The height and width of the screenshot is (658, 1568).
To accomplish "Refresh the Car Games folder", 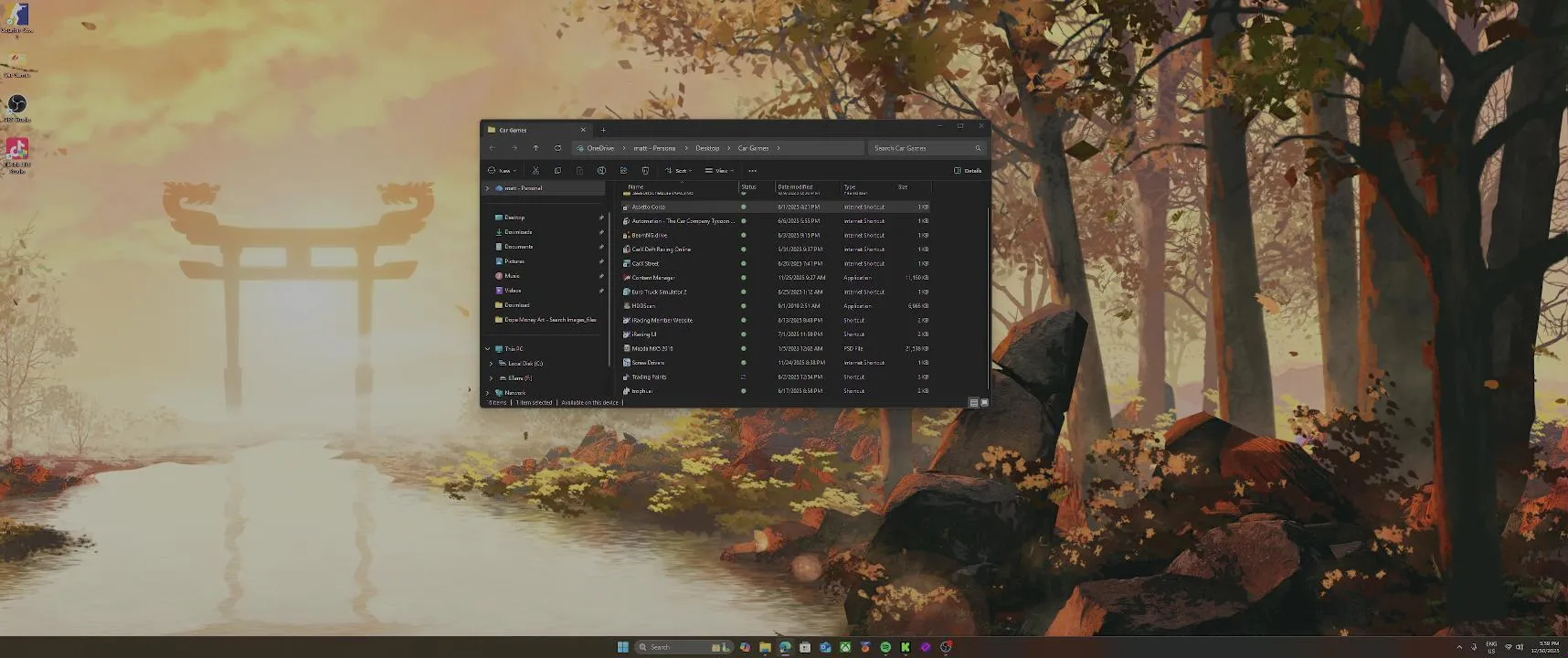I will coord(557,148).
